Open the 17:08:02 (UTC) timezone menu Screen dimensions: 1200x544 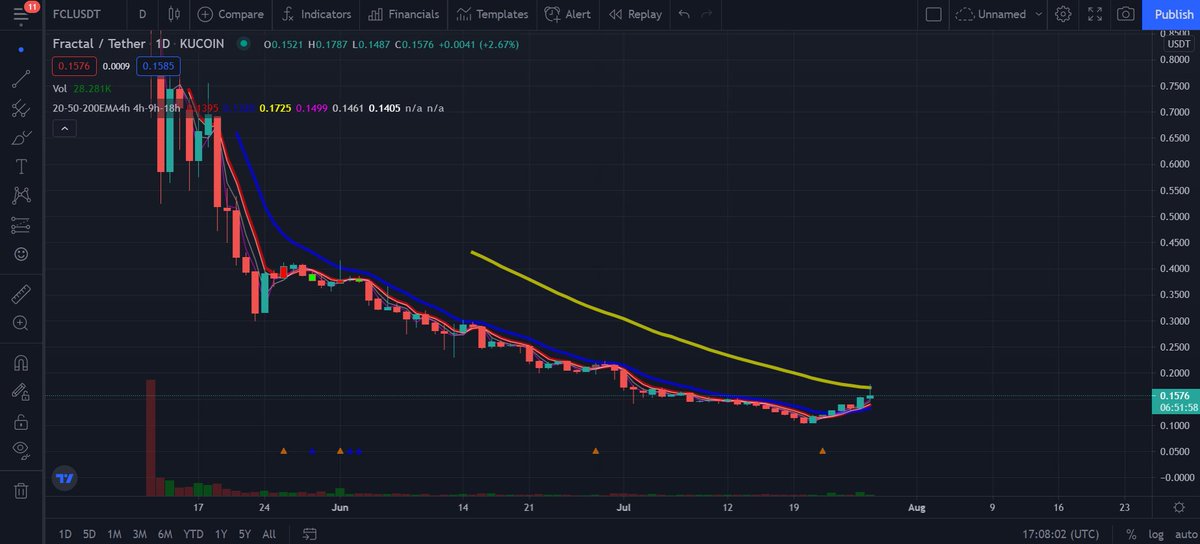coord(1062,534)
